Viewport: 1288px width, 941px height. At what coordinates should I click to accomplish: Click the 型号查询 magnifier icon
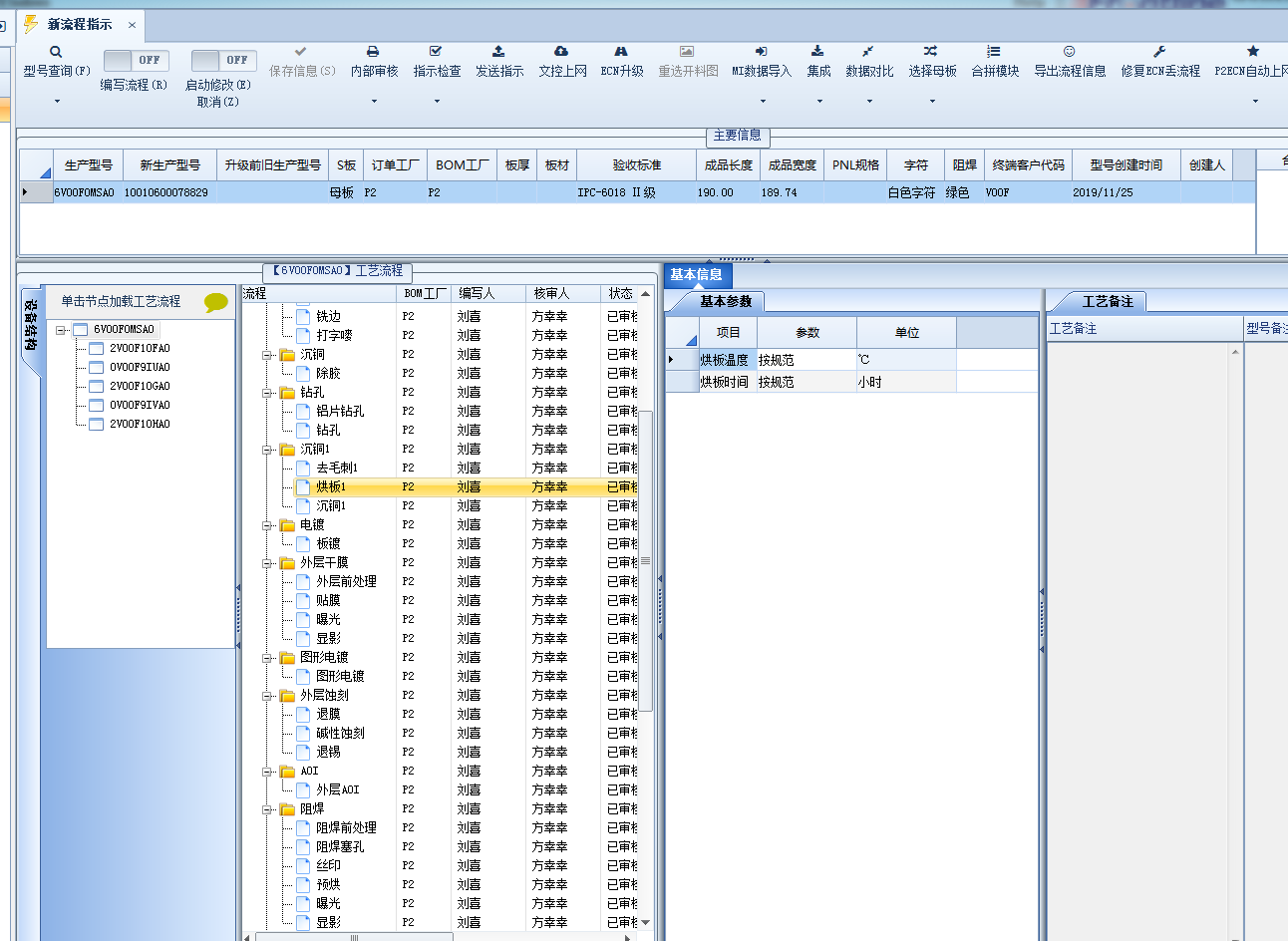coord(56,52)
